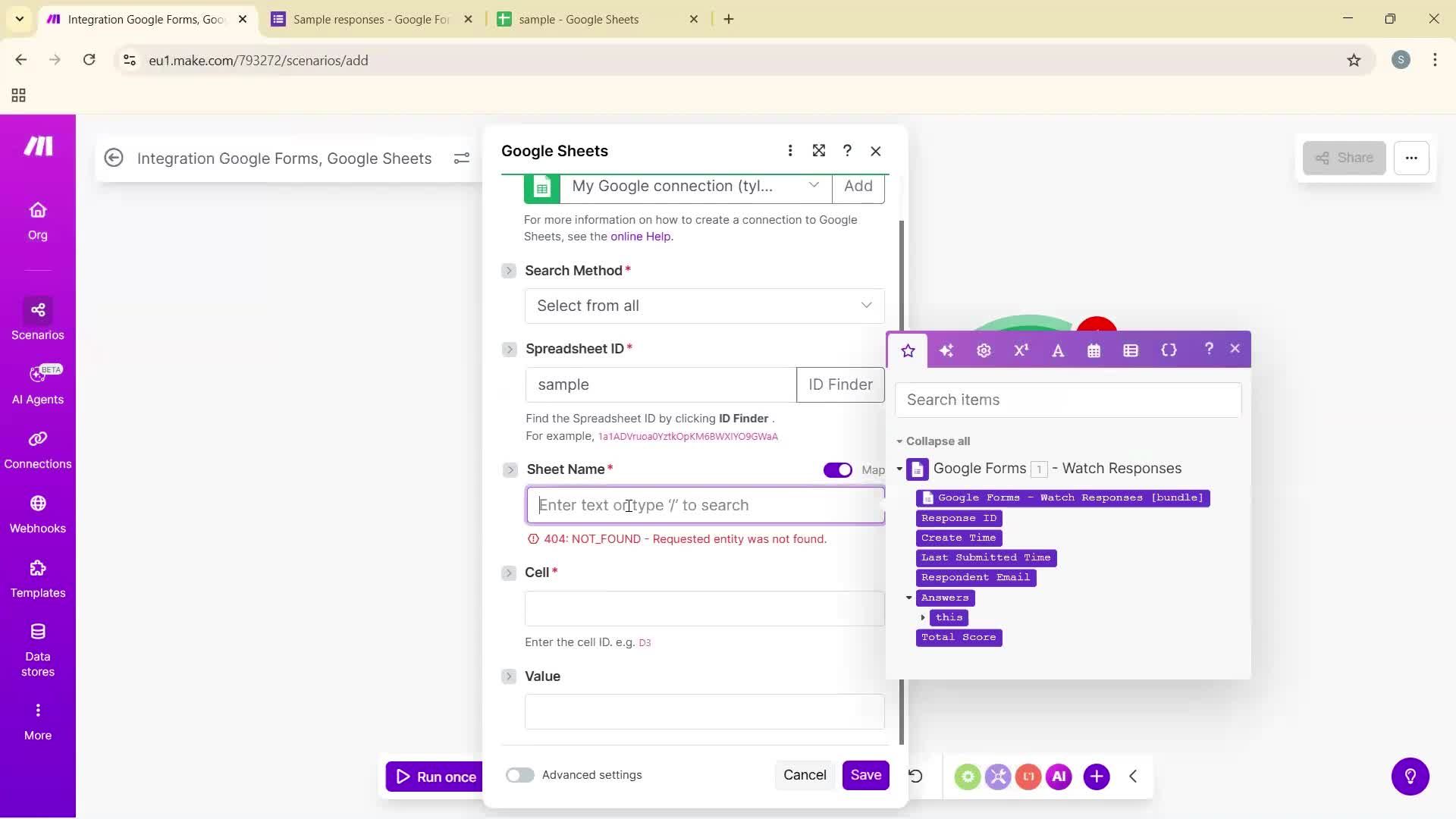
Task: Add a new module with the plus button
Action: click(1097, 776)
